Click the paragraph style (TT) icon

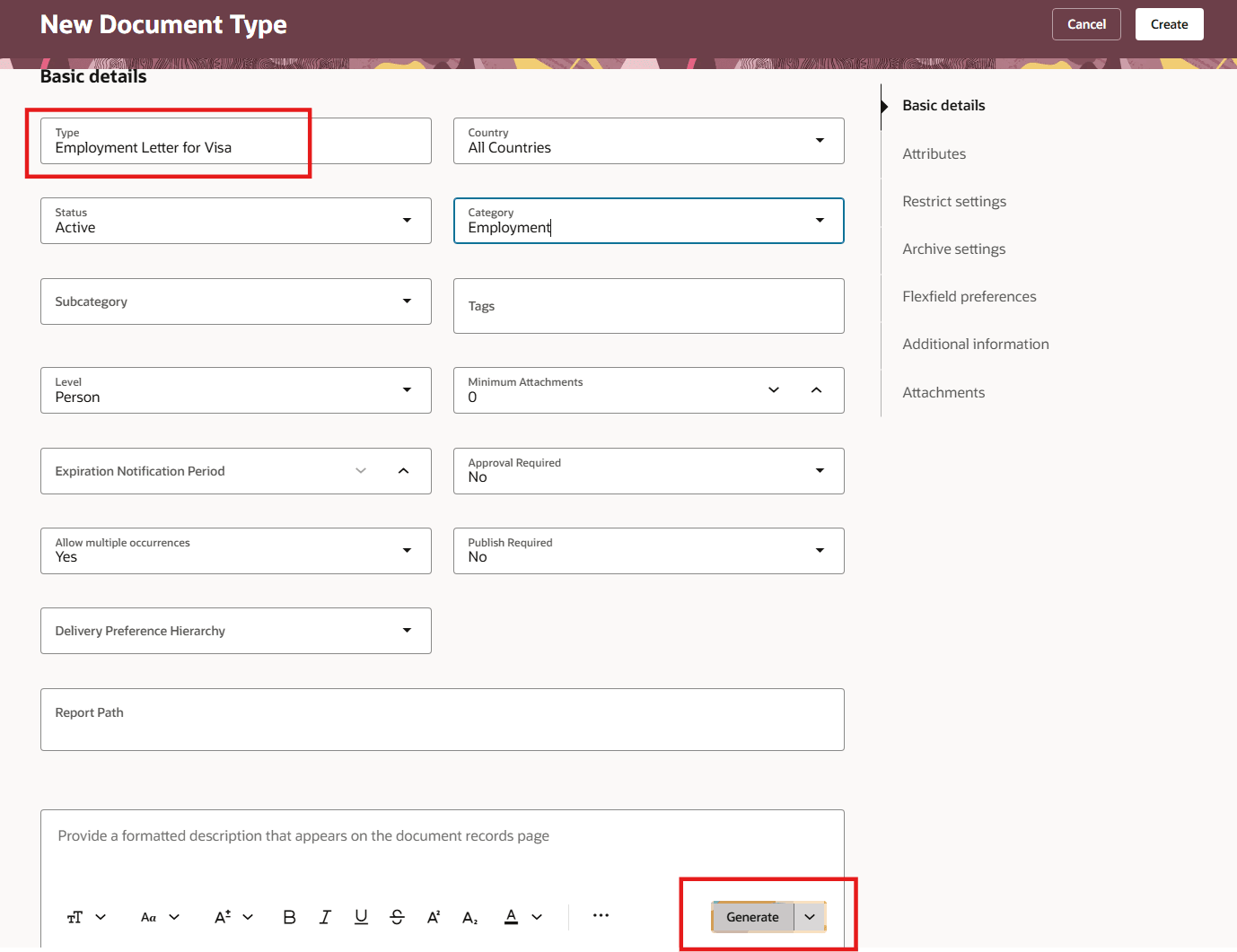pos(75,917)
